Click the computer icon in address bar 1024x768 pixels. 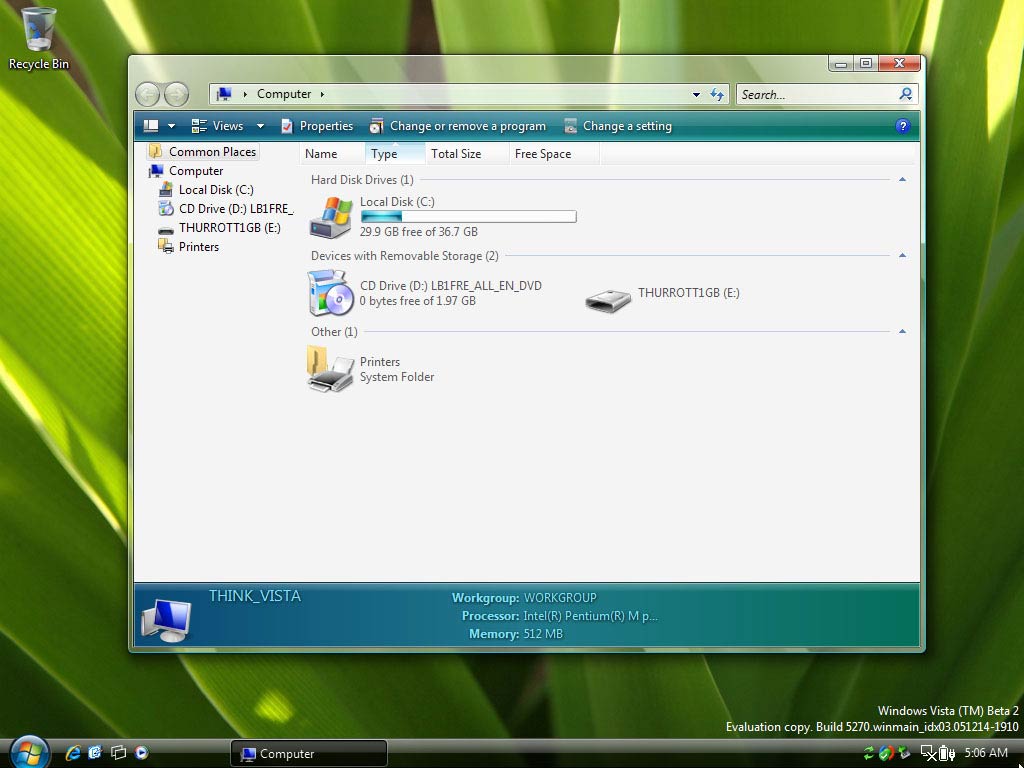tap(224, 94)
